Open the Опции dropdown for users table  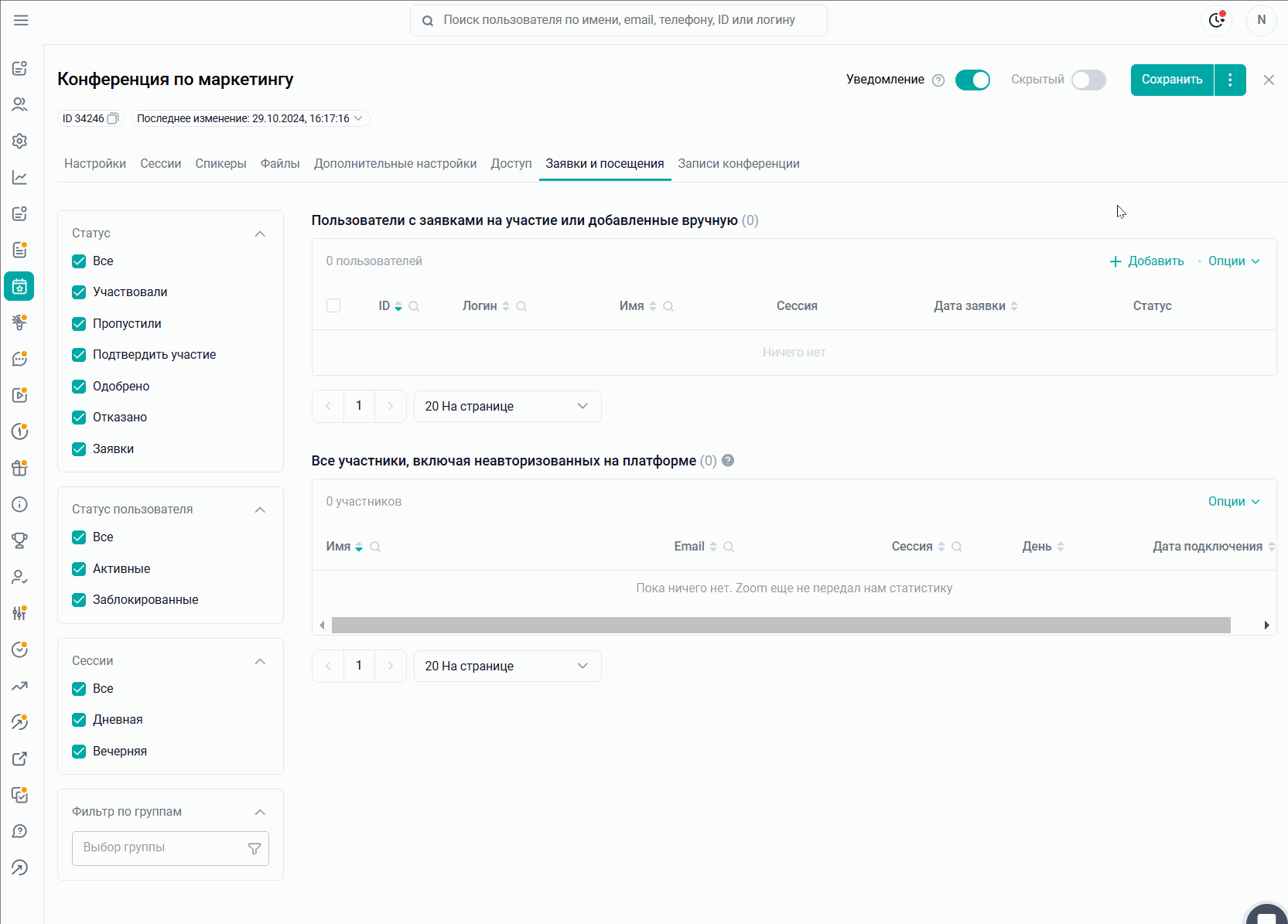point(1234,261)
